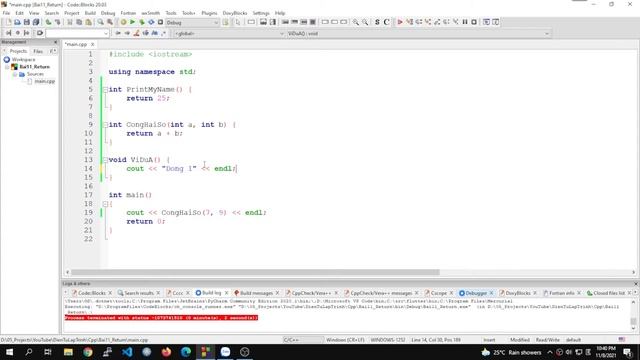Open the Plugins menu
640x360 pixels.
pyautogui.click(x=209, y=13)
